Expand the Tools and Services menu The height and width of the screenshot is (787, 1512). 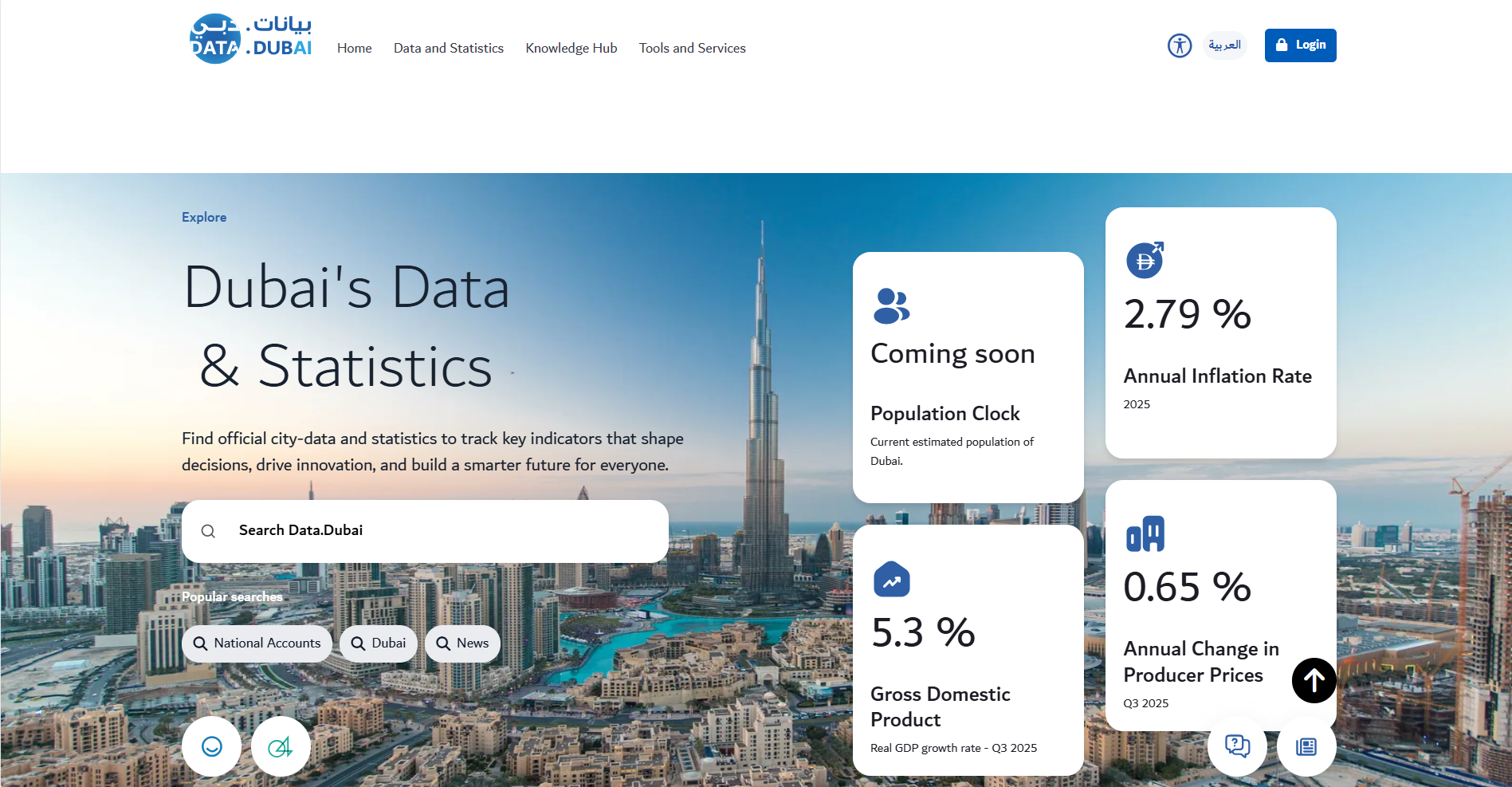tap(692, 48)
